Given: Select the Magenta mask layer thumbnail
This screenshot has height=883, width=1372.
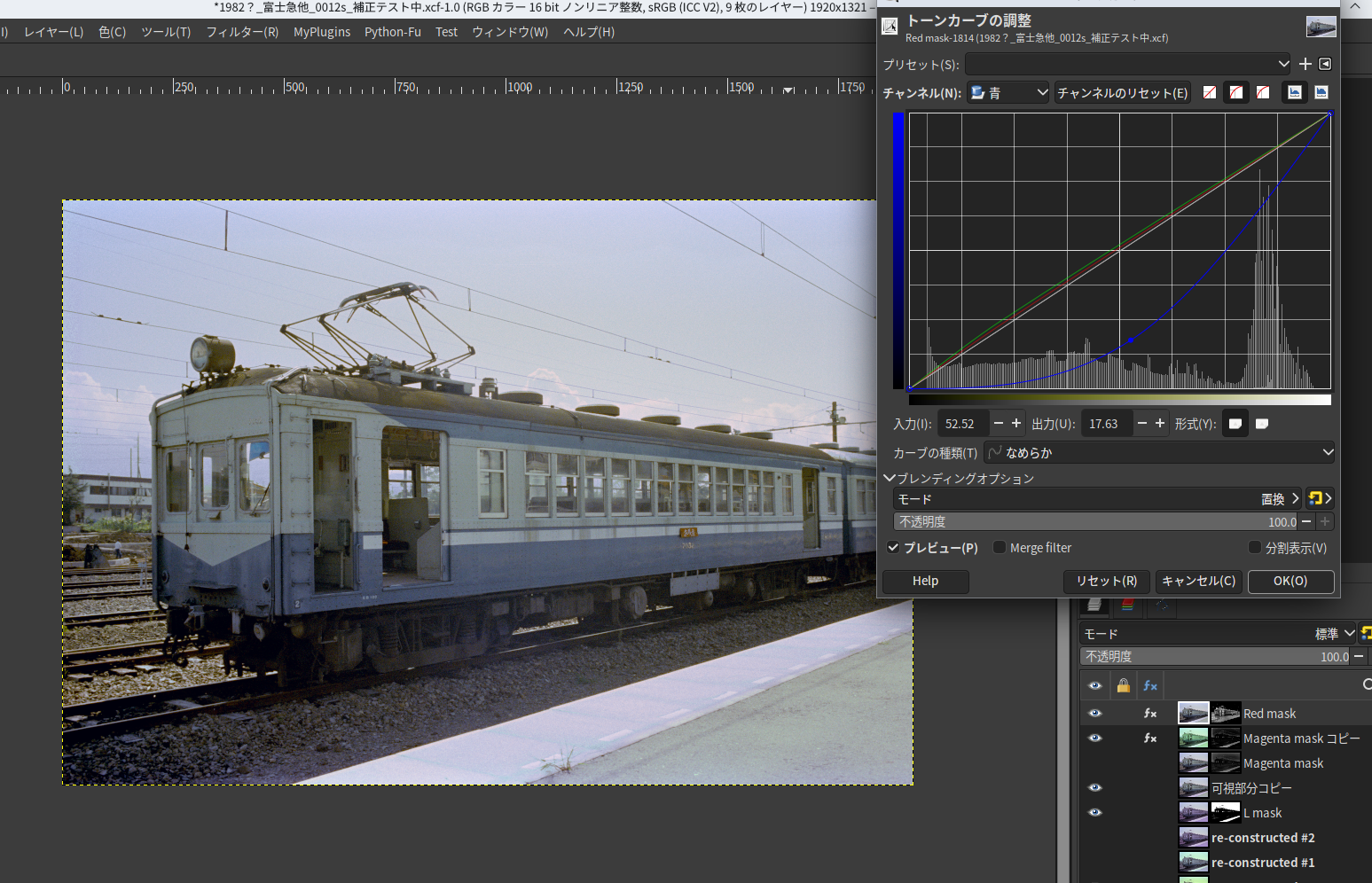Looking at the screenshot, I should tap(1193, 763).
